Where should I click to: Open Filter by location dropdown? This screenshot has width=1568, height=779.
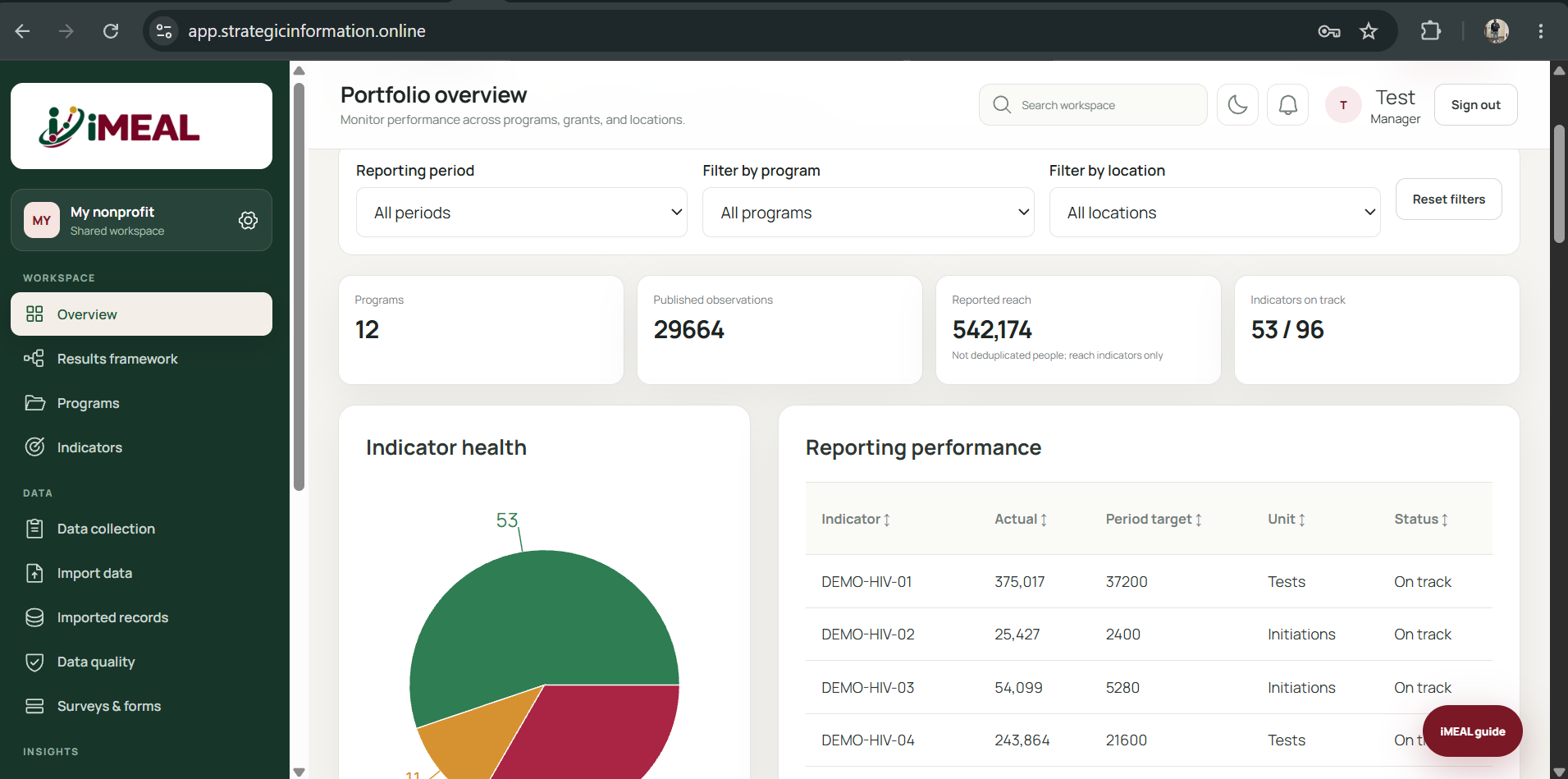tap(1214, 213)
